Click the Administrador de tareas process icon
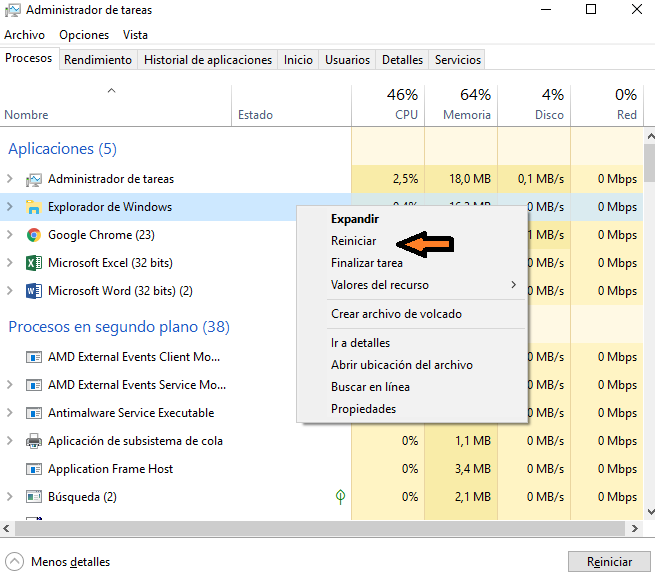 point(33,180)
